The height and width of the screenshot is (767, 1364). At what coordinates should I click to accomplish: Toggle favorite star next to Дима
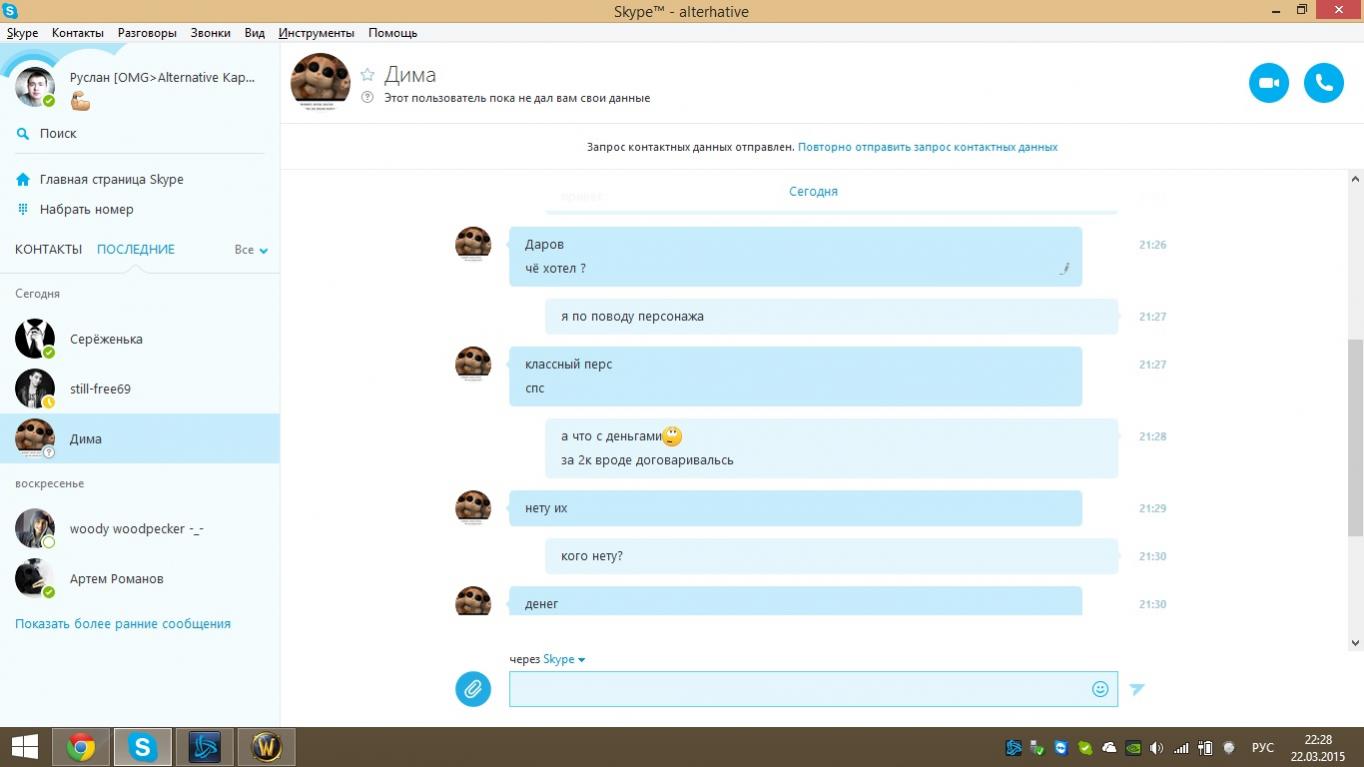(367, 75)
